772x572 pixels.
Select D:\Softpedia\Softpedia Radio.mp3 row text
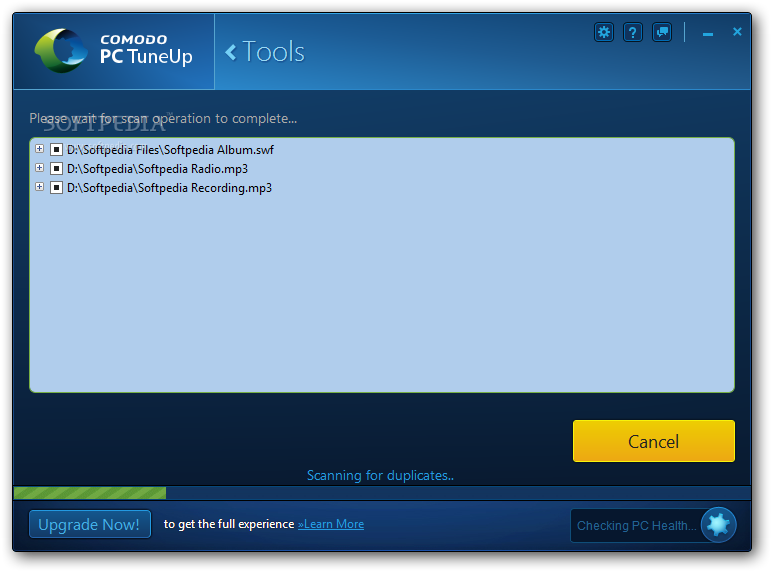click(x=158, y=169)
